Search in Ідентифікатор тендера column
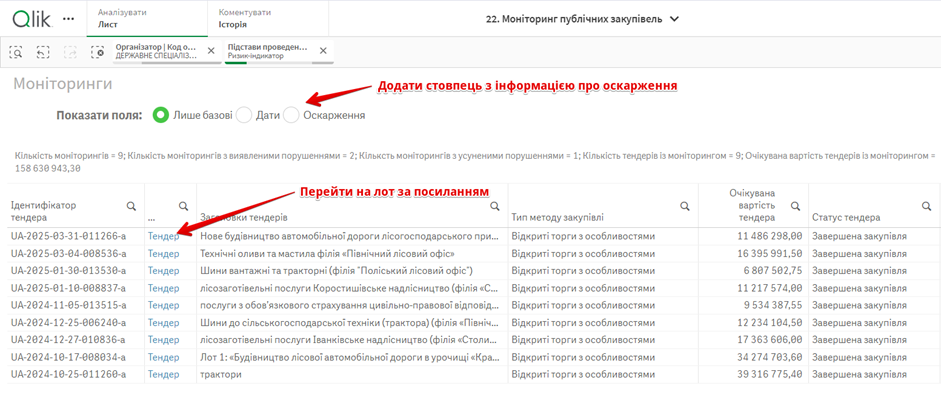Viewport: 941px width, 406px height. point(131,206)
